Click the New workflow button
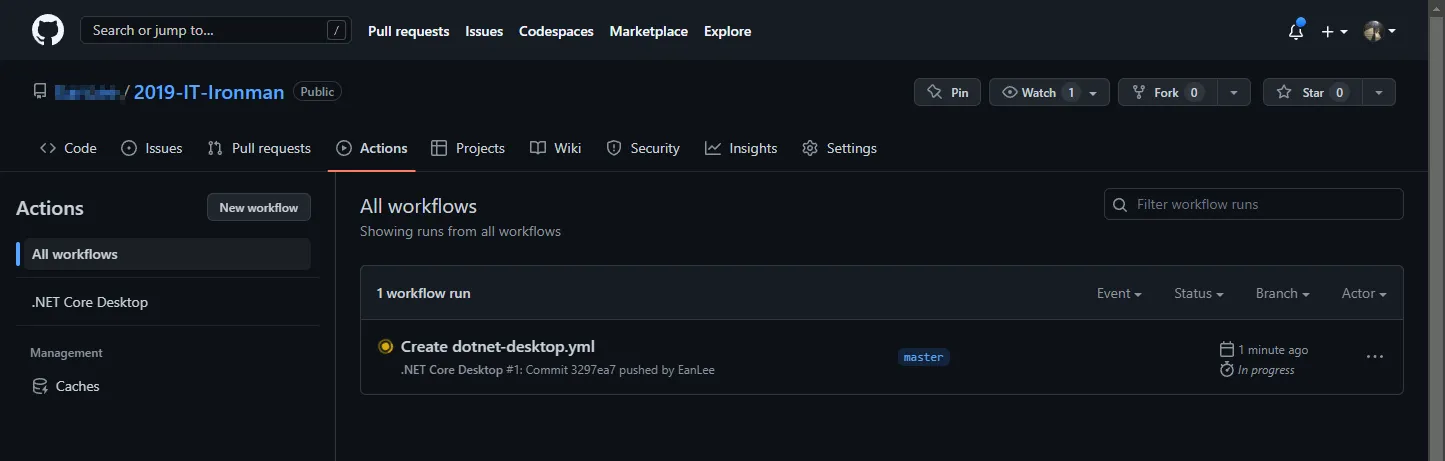1445x461 pixels. click(x=258, y=207)
